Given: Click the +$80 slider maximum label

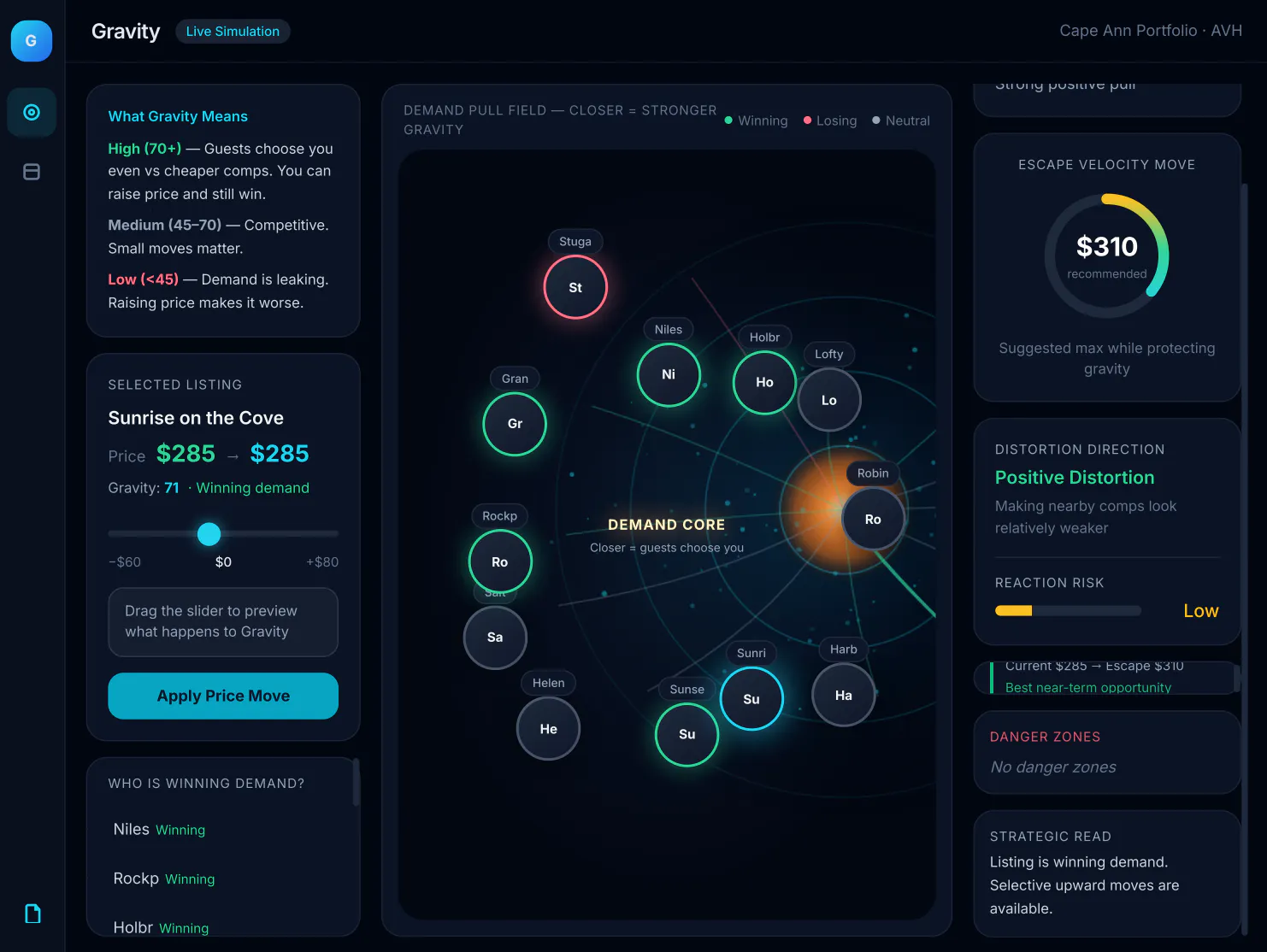Looking at the screenshot, I should [322, 561].
